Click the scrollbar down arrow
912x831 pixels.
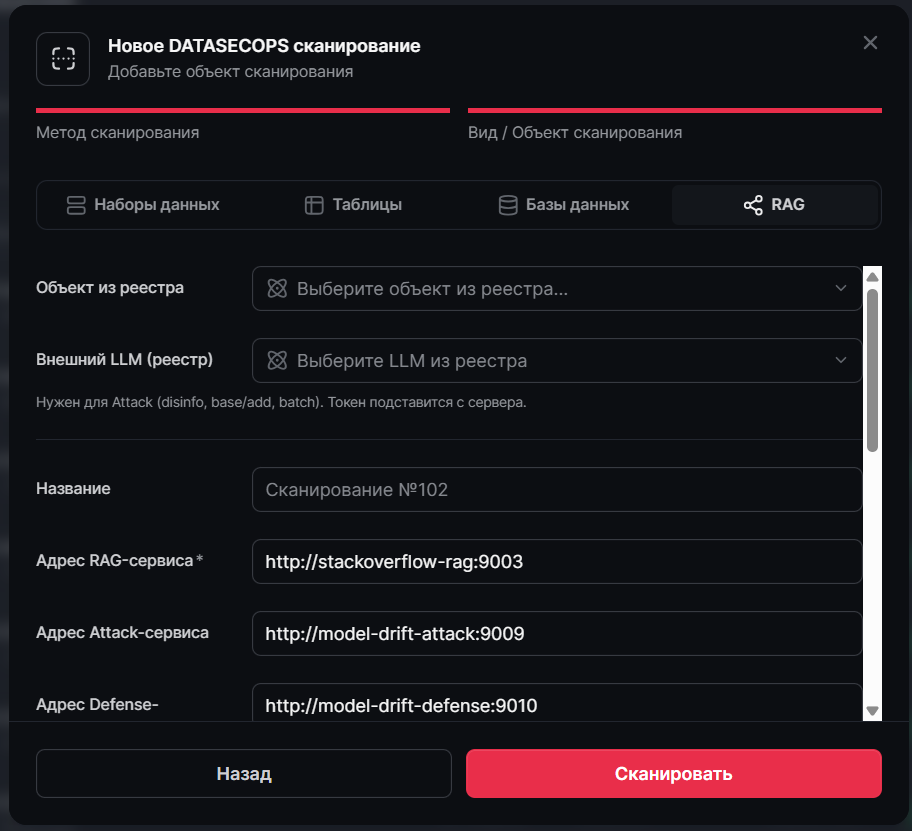[872, 711]
